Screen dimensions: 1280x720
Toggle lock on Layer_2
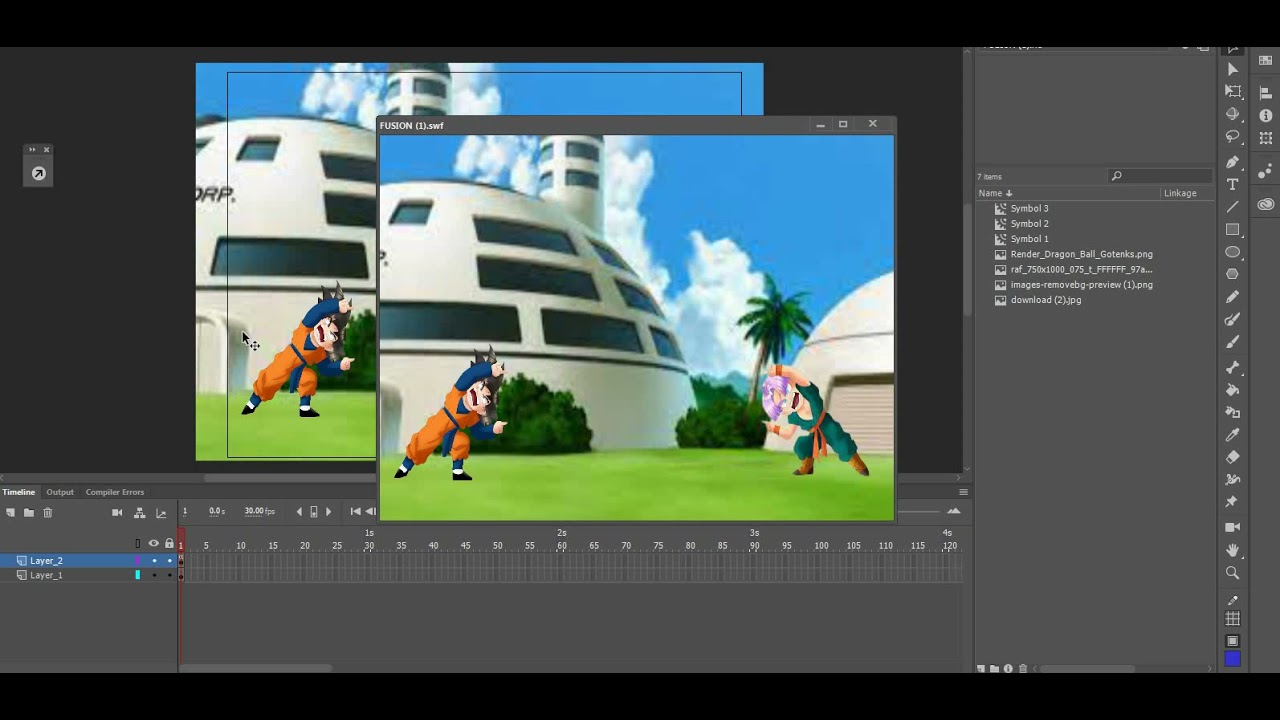click(x=169, y=561)
